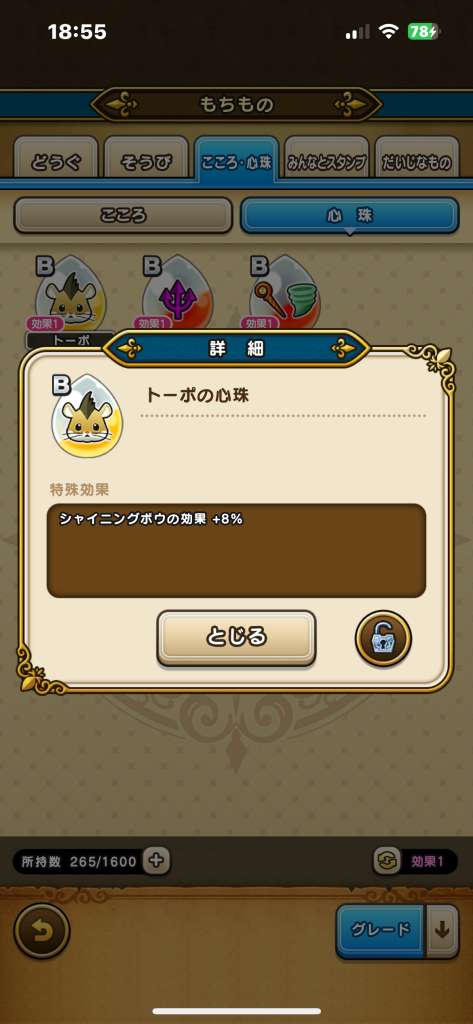473x1024 pixels.
Task: Toggle the 効果1 display switch icon
Action: click(x=386, y=861)
